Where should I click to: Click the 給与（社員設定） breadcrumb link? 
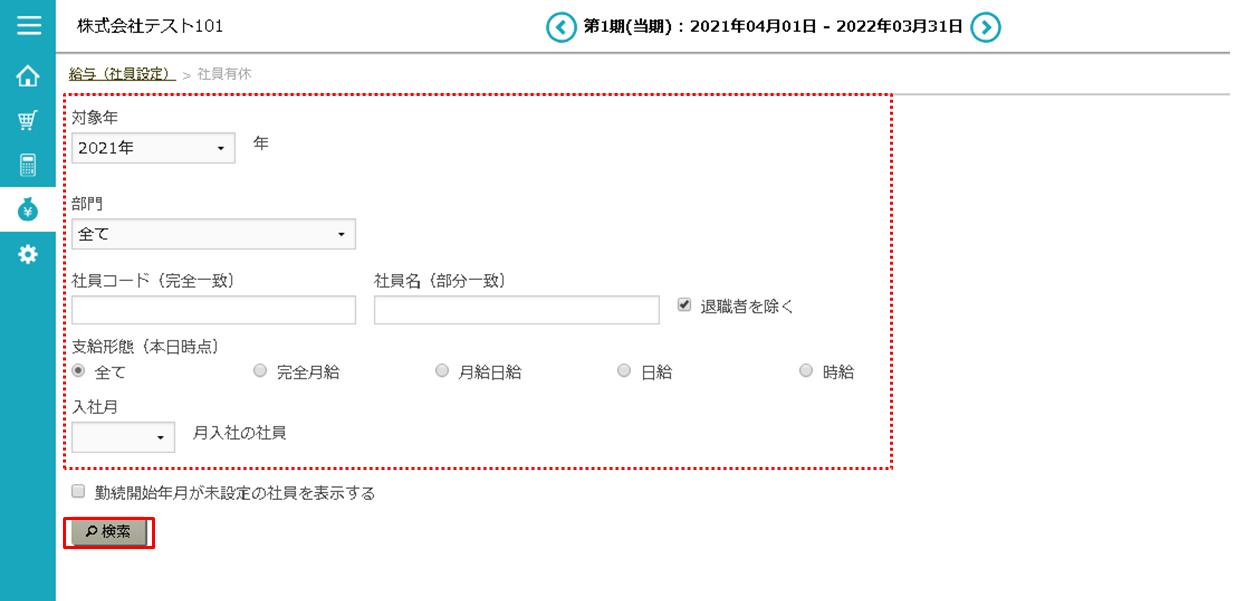point(122,74)
